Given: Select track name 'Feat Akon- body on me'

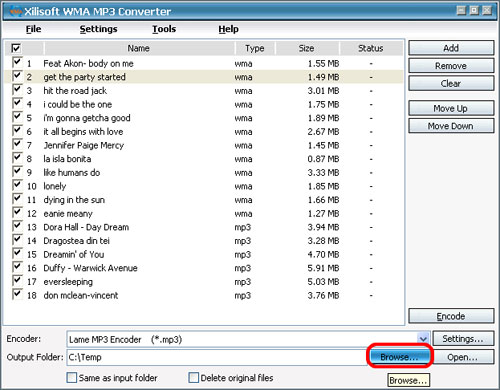Looking at the screenshot, I should 88,63.
